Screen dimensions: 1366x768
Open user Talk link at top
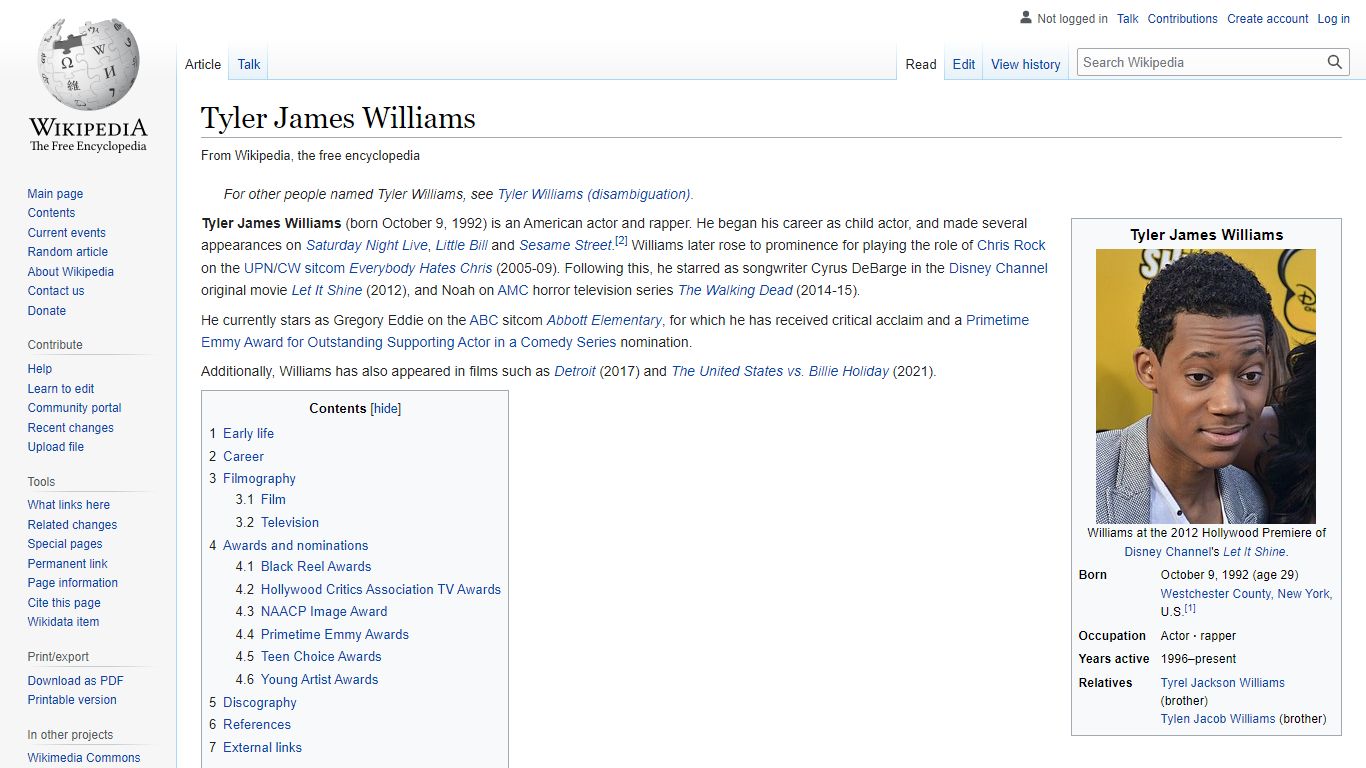tap(1128, 18)
